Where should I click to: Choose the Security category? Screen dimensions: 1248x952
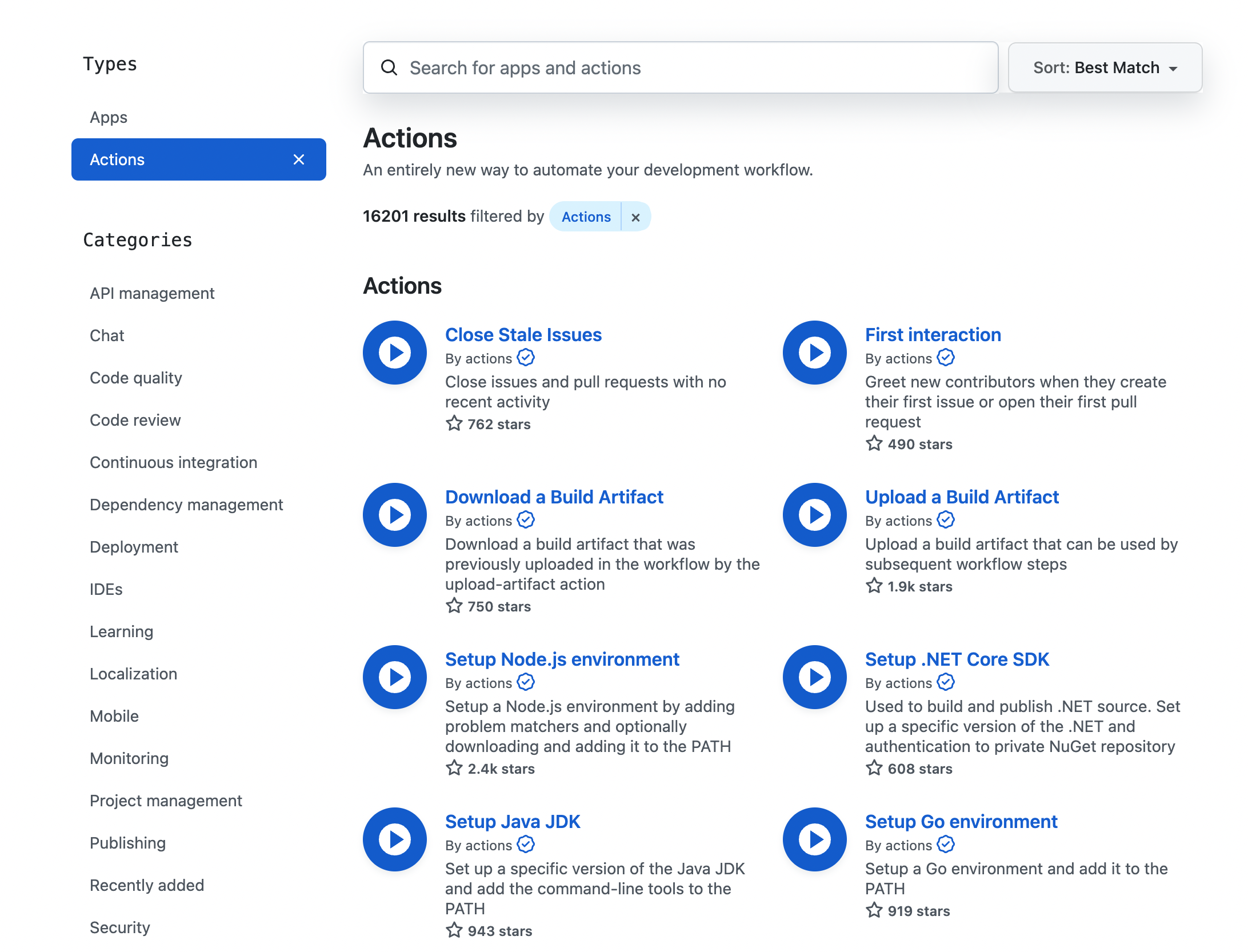119,927
